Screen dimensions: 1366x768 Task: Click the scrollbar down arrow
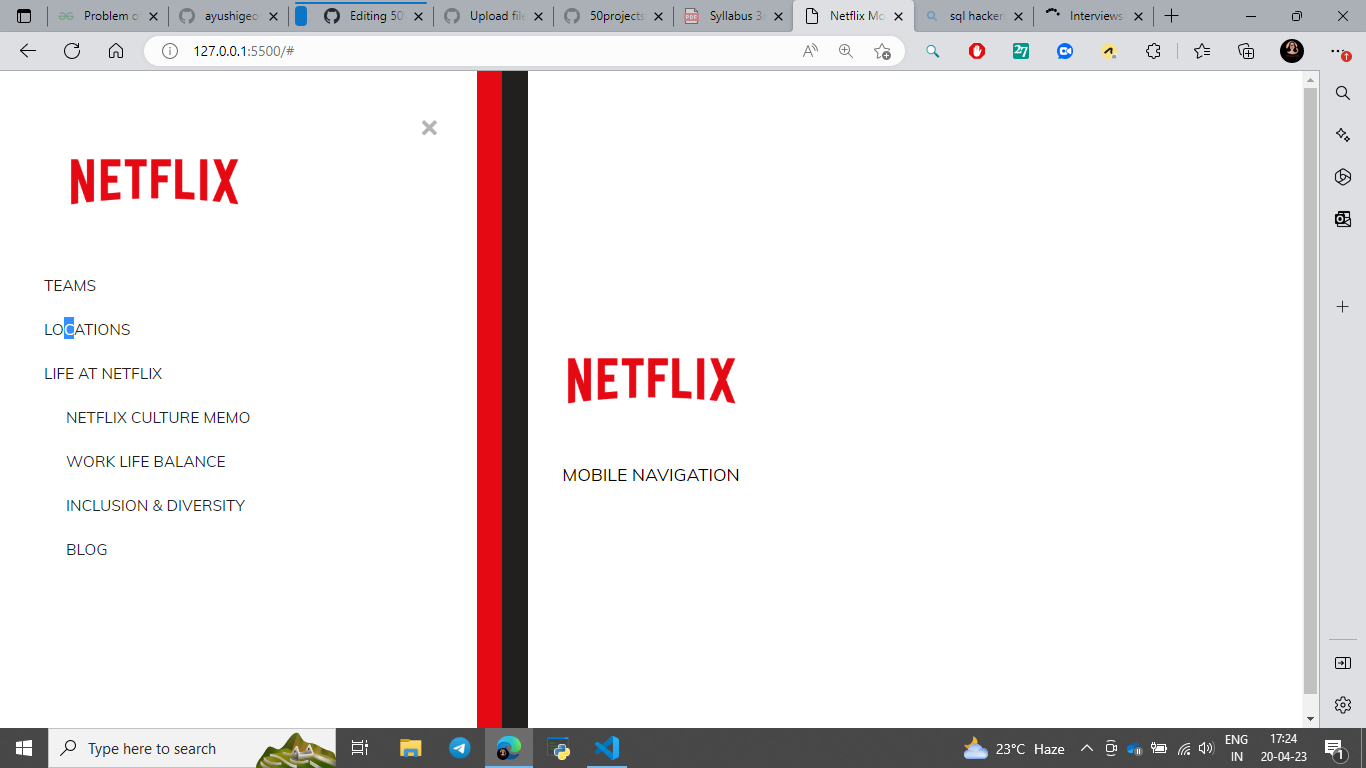[x=1311, y=719]
